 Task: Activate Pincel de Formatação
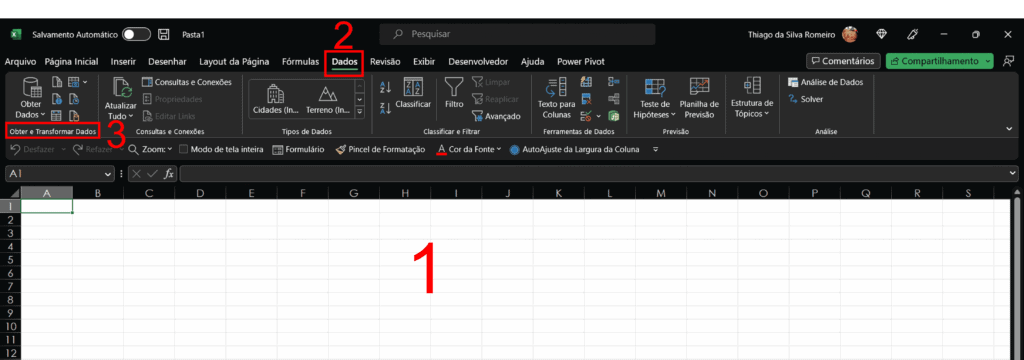[380, 150]
